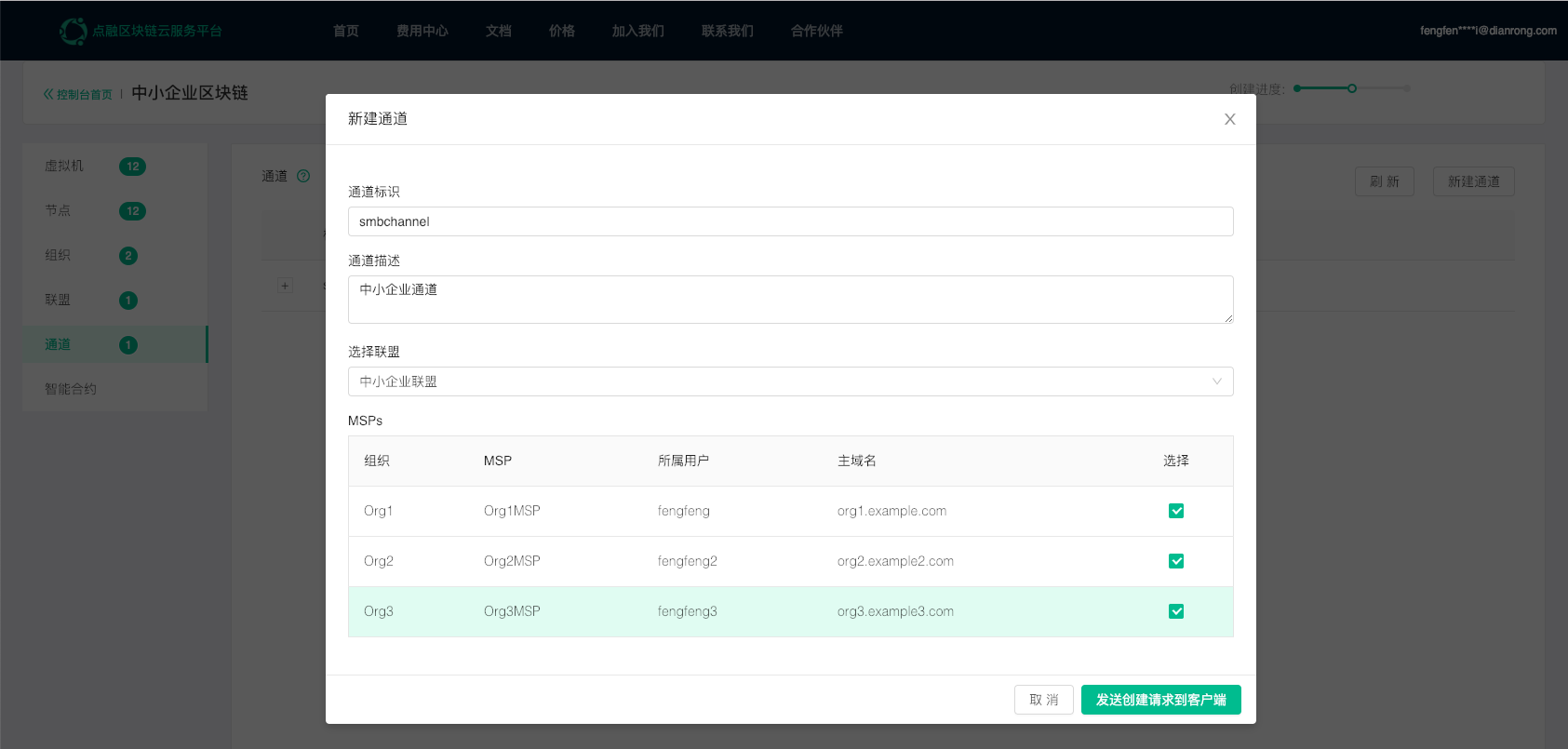1568x749 pixels.
Task: Select 智能合约 in the sidebar
Action: (x=114, y=389)
